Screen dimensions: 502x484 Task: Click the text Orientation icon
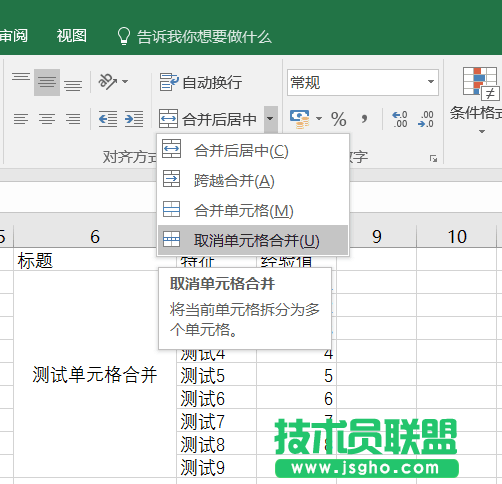pyautogui.click(x=107, y=82)
